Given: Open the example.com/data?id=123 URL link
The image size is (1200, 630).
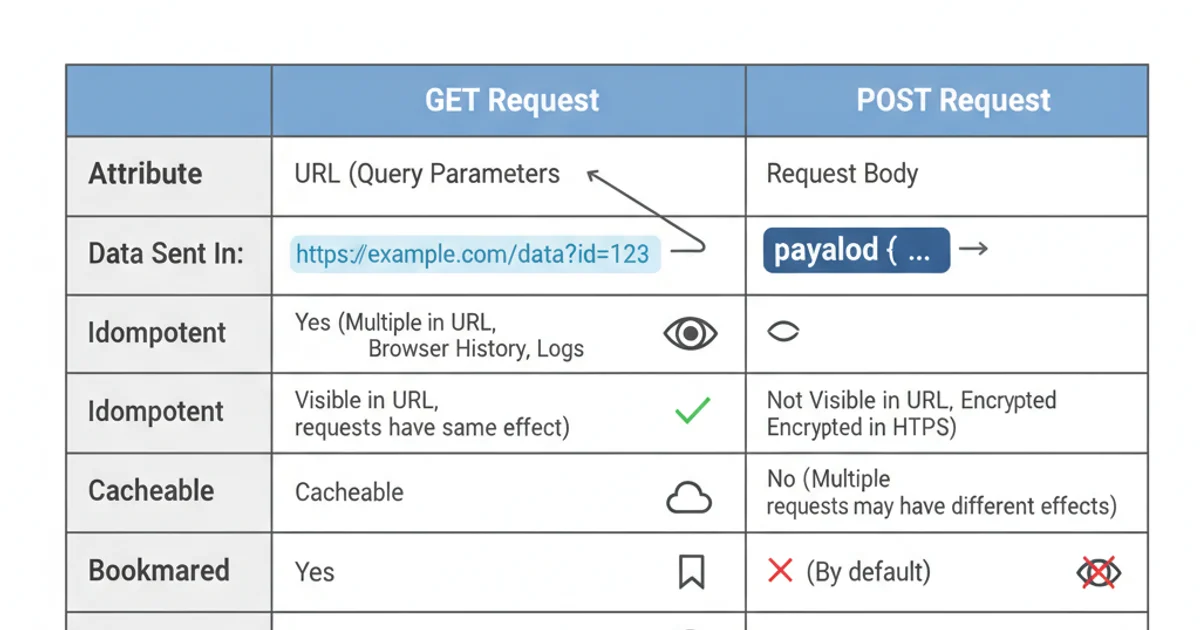Looking at the screenshot, I should pyautogui.click(x=474, y=254).
